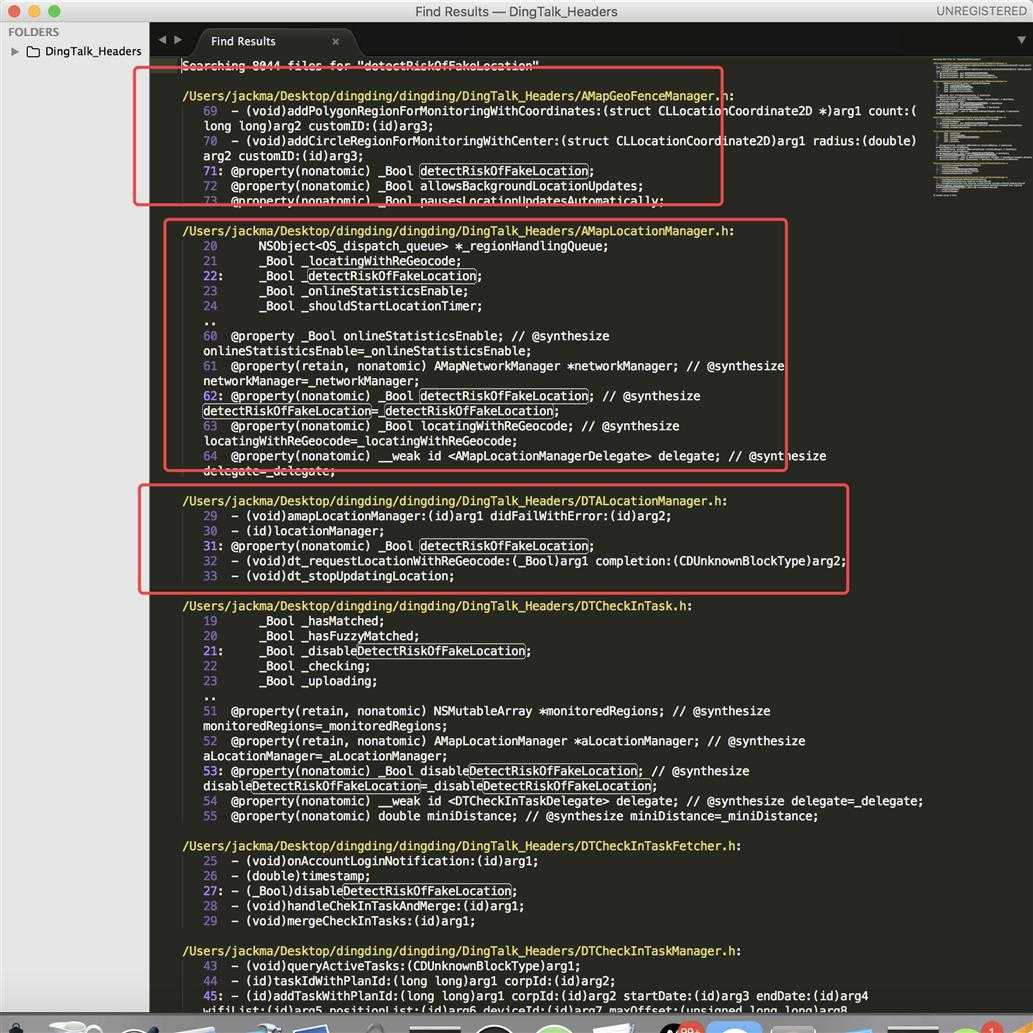Click line 69 addPolygonRegionForMonitoringWithCoordinates
Viewport: 1033px width, 1033px height.
click(x=559, y=119)
